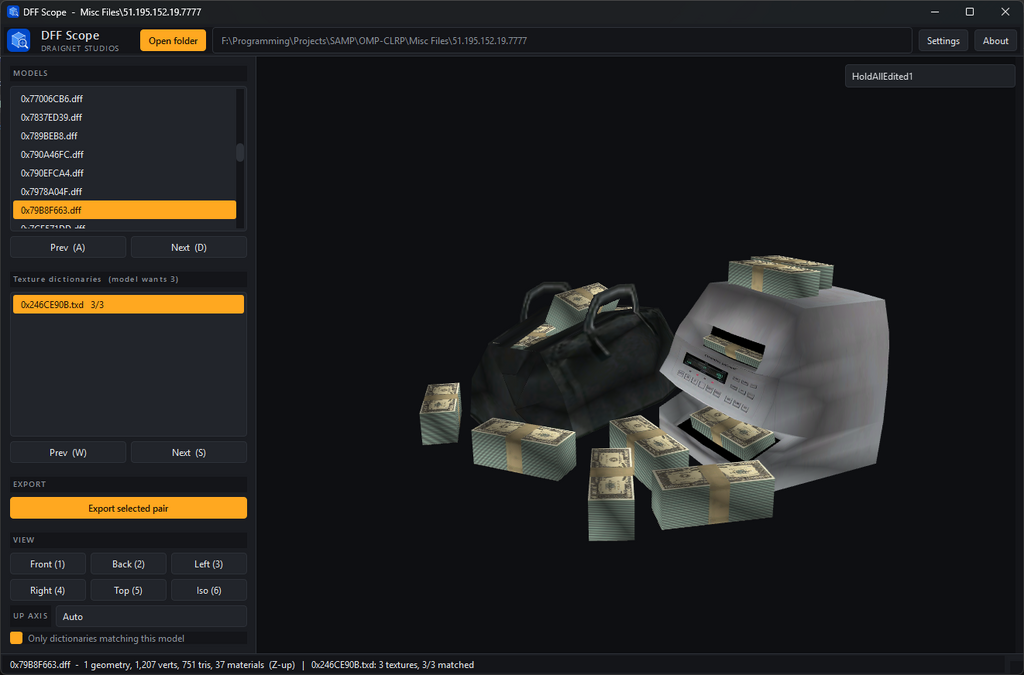
Task: Select model 0x790EFCA4.dff
Action: 124,173
